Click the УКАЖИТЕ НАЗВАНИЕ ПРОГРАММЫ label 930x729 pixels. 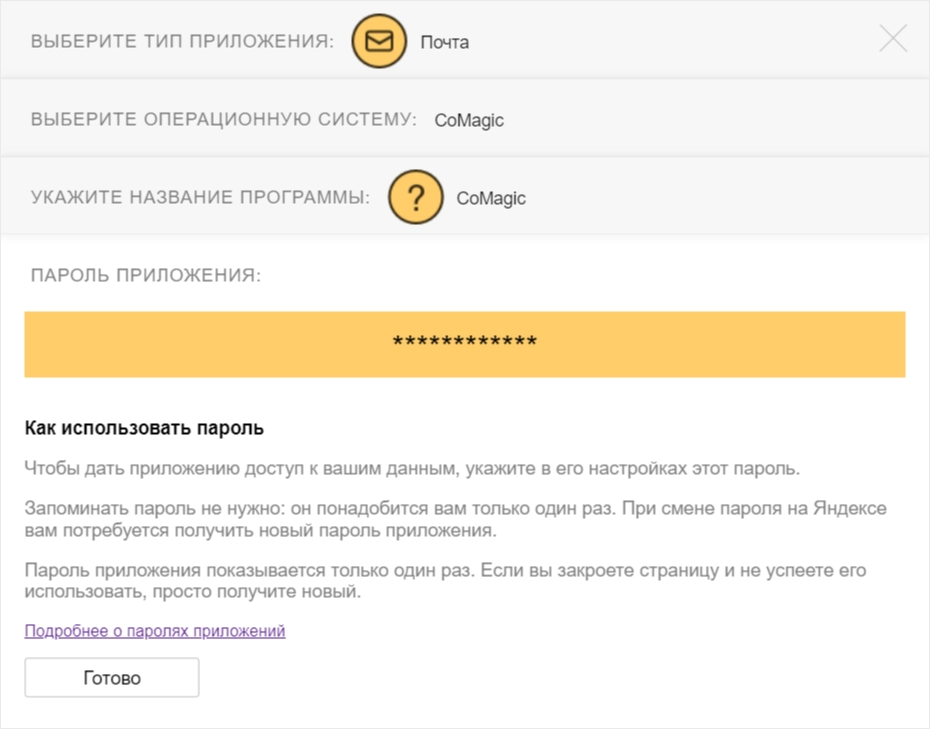(200, 197)
